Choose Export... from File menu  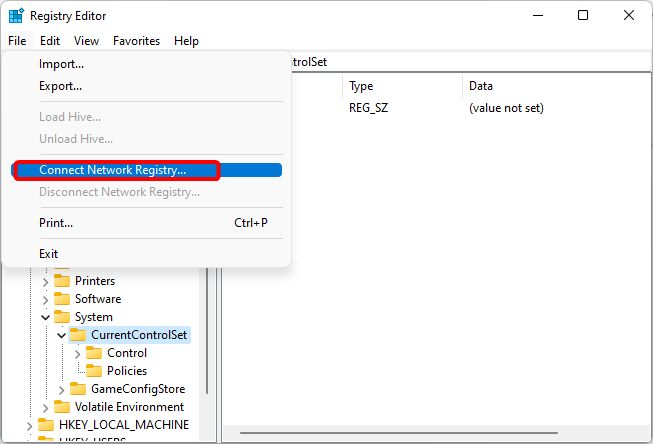pos(147,86)
